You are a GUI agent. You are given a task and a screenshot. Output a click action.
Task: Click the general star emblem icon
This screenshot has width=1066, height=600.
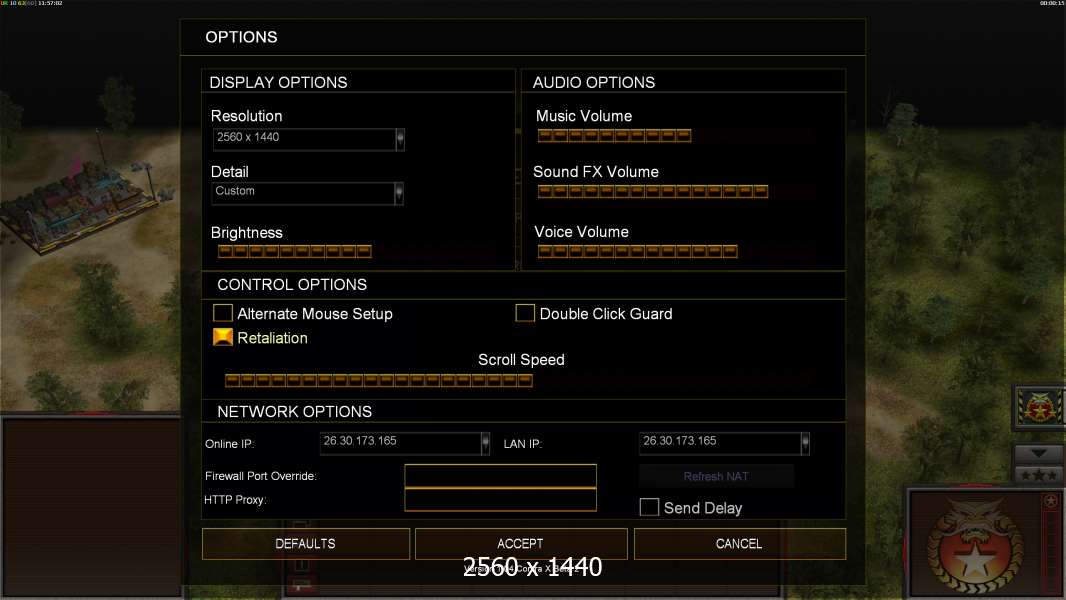[1039, 408]
